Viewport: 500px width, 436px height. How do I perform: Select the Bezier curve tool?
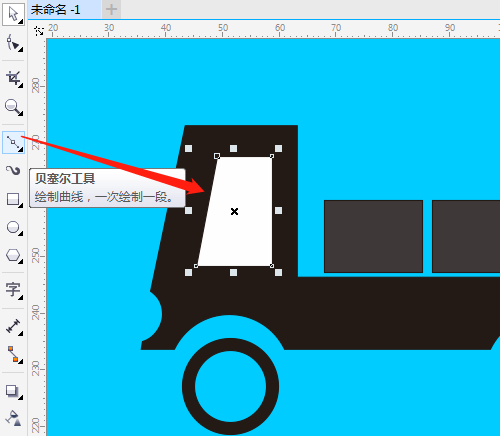pyautogui.click(x=13, y=143)
